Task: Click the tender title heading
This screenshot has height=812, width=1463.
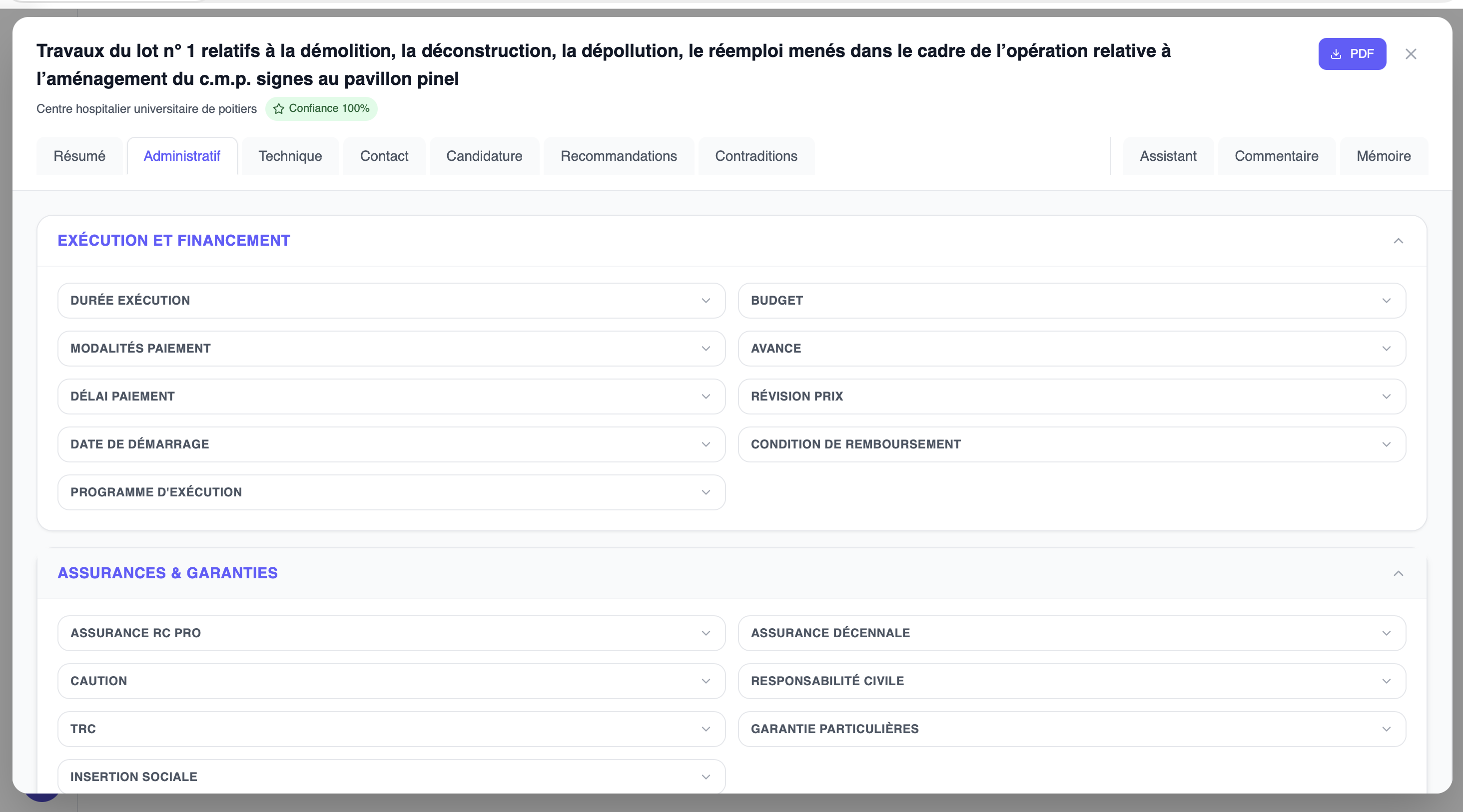Action: [604, 65]
